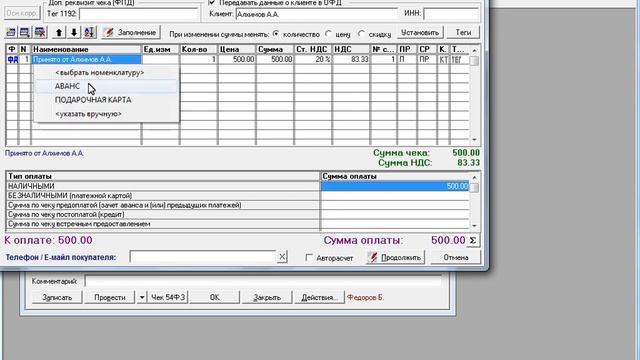Click the БЕЗНАЛИЧНЫМИ (платежной картой) row
Image resolution: width=640 pixels, height=360 pixels.
(x=163, y=196)
